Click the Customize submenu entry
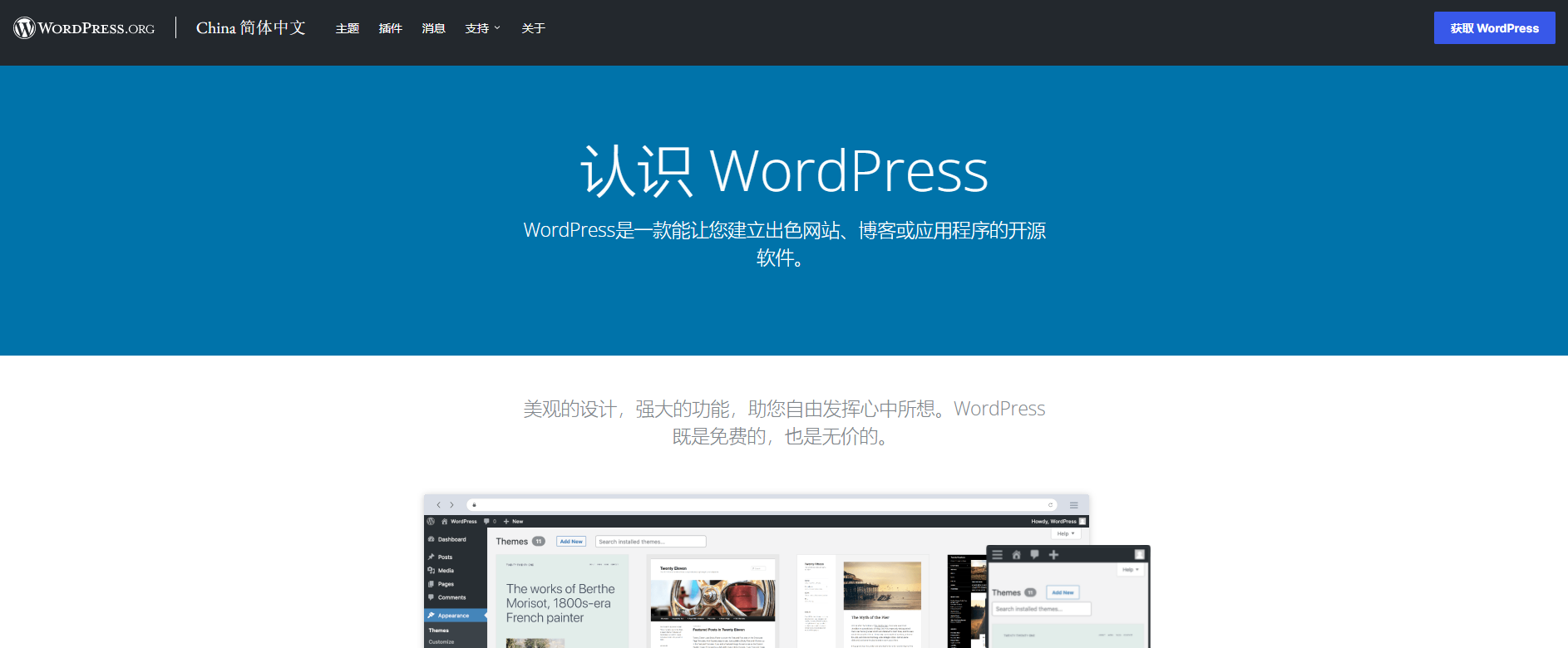 441,642
